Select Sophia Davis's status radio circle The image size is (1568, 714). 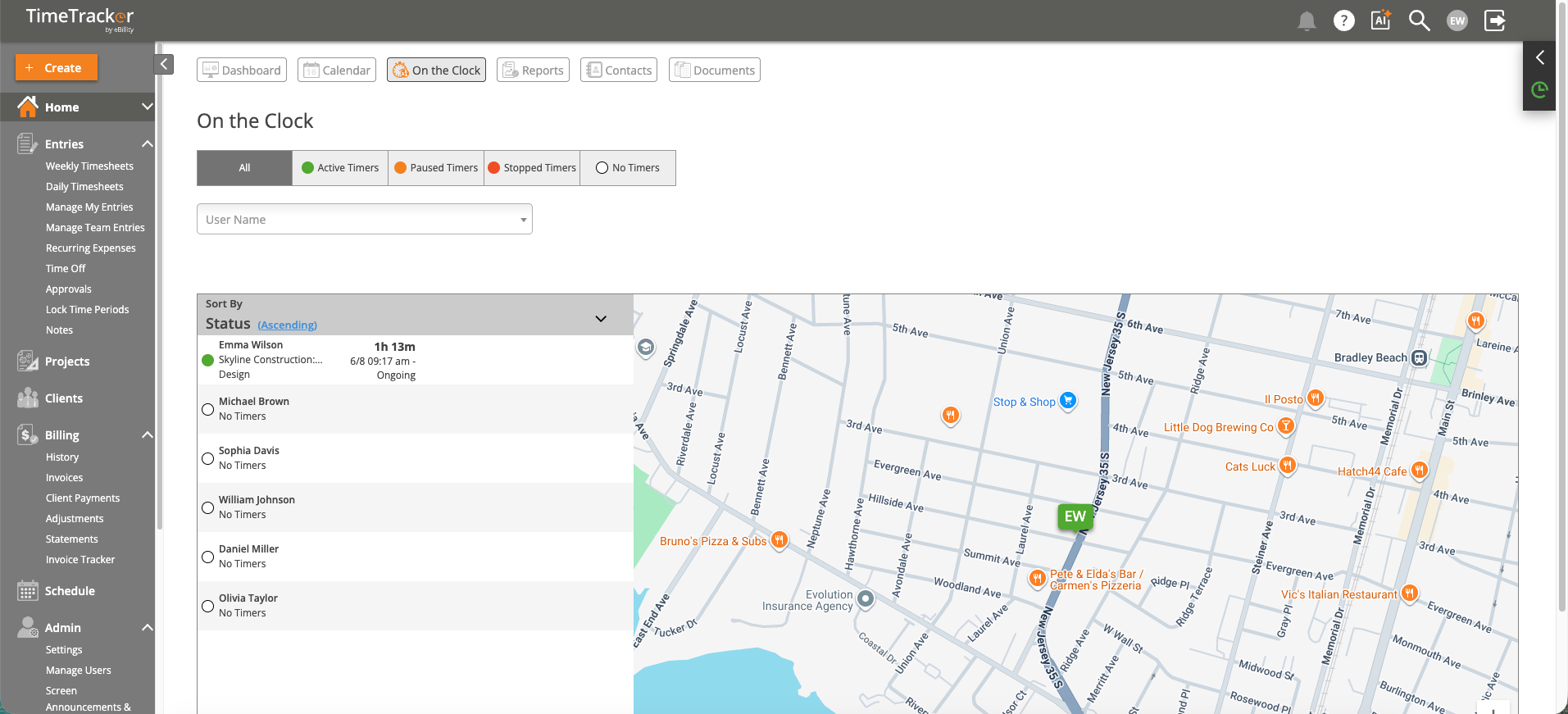[208, 458]
